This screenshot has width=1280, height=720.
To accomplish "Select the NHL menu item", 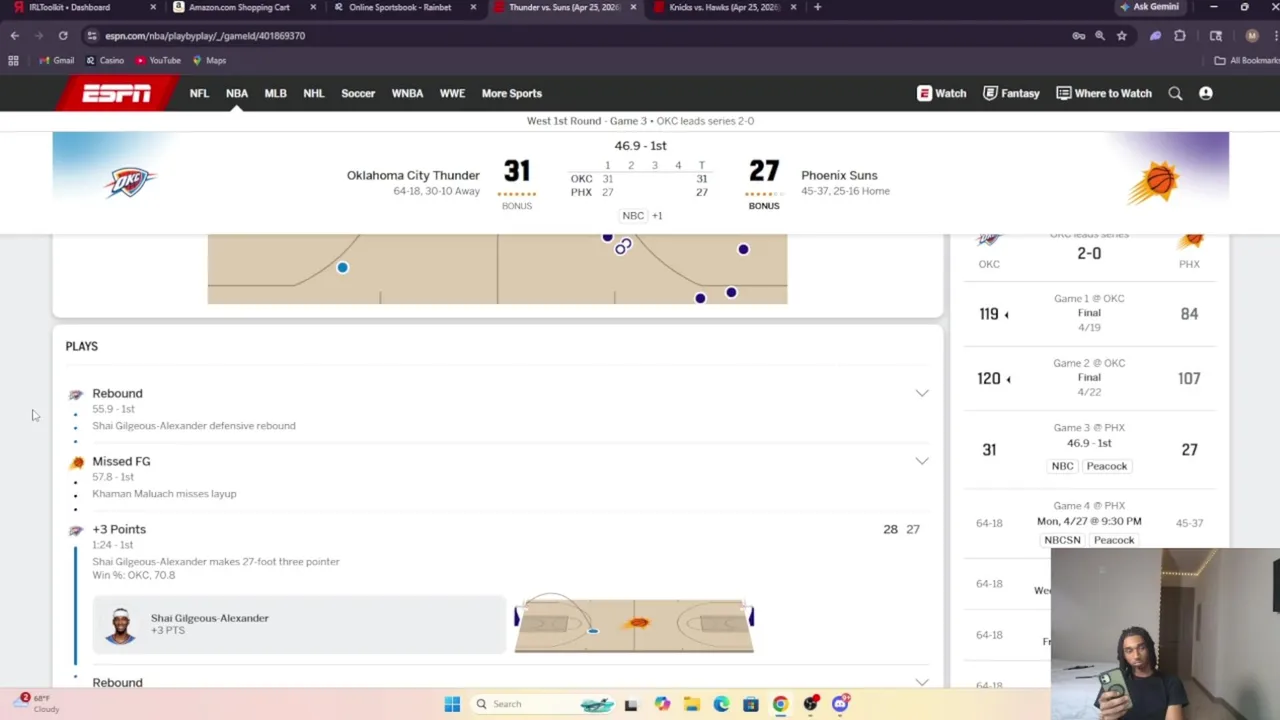I will coord(314,93).
